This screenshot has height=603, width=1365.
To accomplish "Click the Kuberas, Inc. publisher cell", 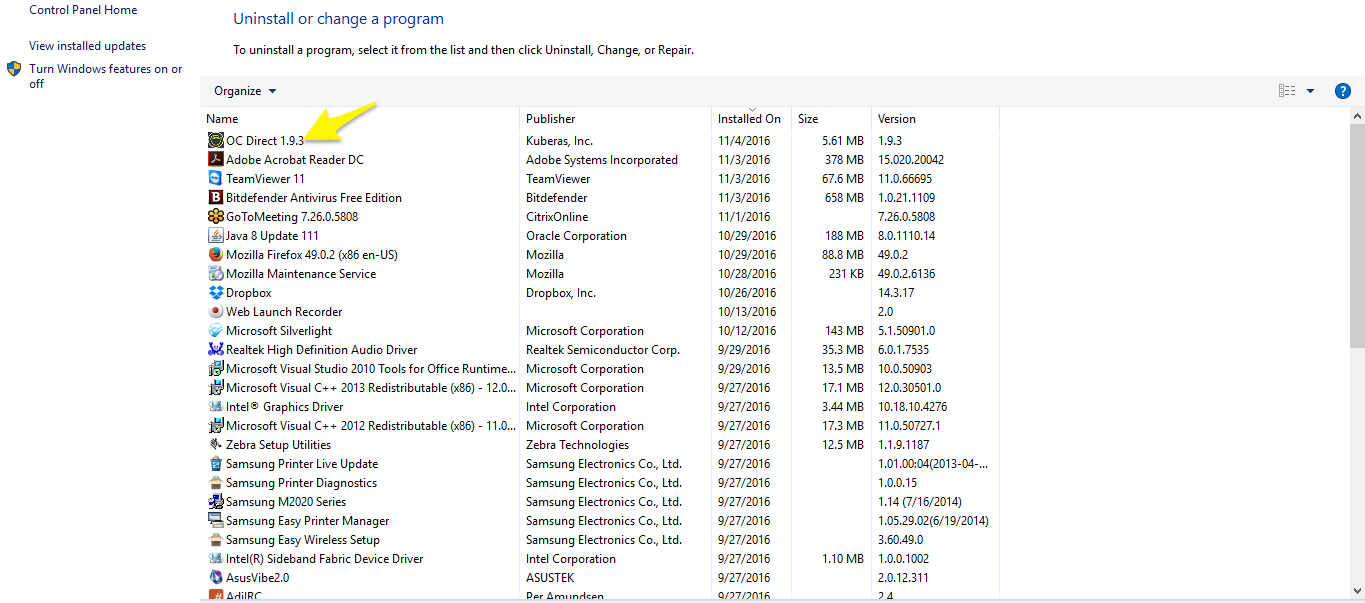I will (559, 141).
